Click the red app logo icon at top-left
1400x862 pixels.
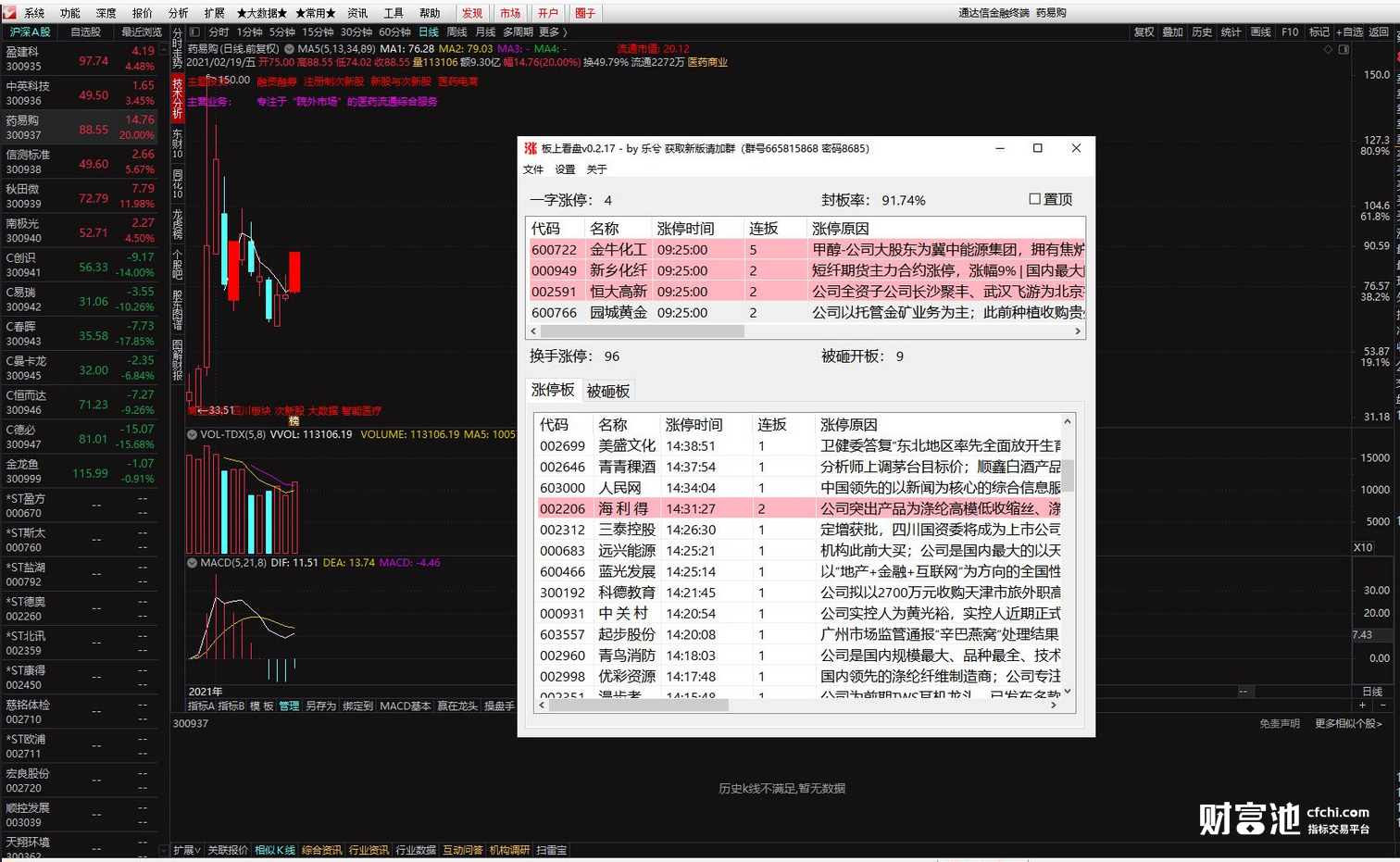9,13
